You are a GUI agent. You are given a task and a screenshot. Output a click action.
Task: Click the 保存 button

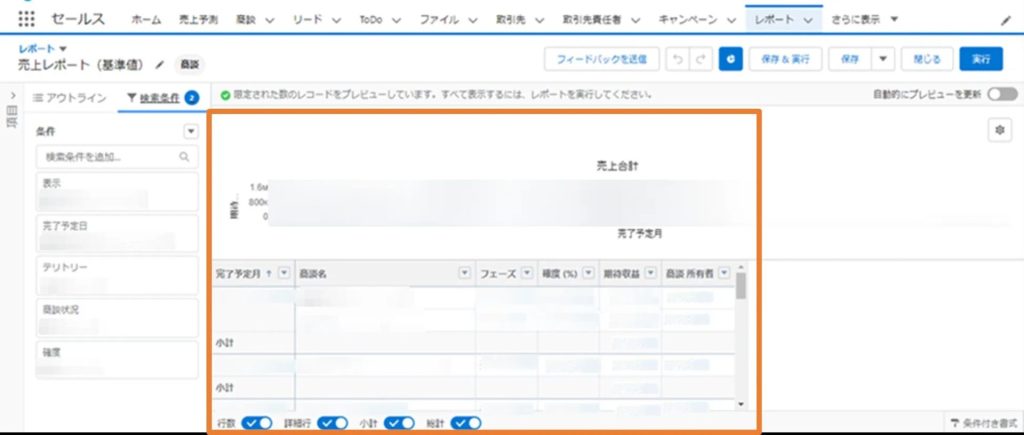850,59
